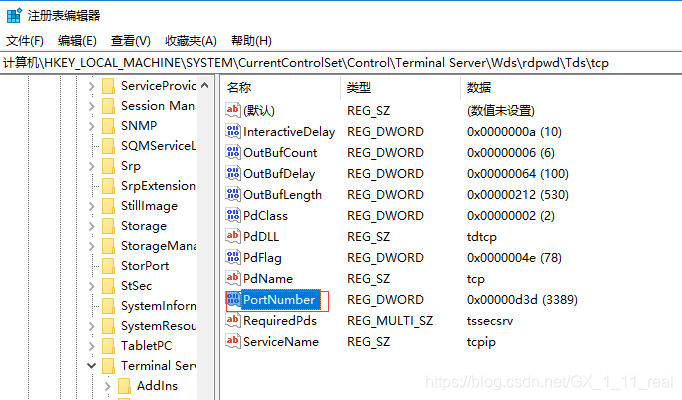Click the data cell 0x00000d3d (3389)
Screen dimensions: 682x400
click(x=522, y=300)
